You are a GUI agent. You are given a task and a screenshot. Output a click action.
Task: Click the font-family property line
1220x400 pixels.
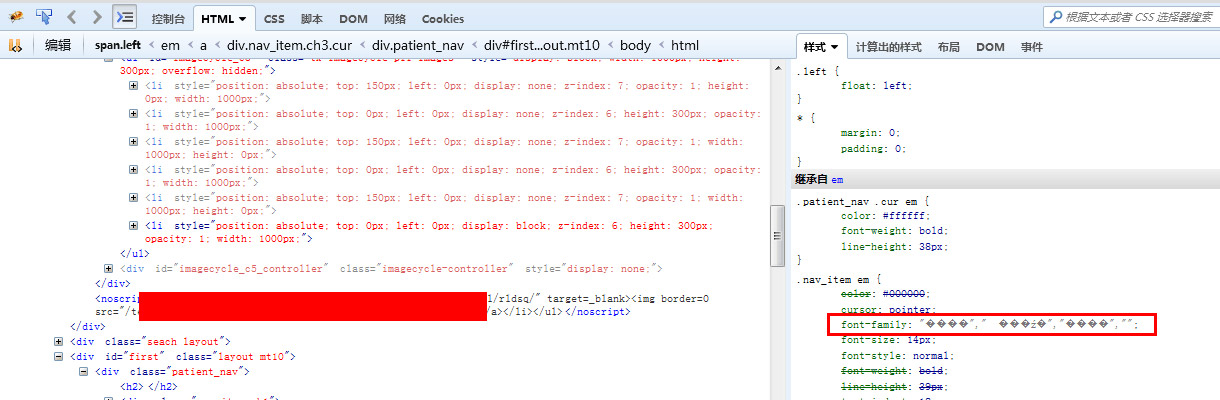[x=990, y=324]
